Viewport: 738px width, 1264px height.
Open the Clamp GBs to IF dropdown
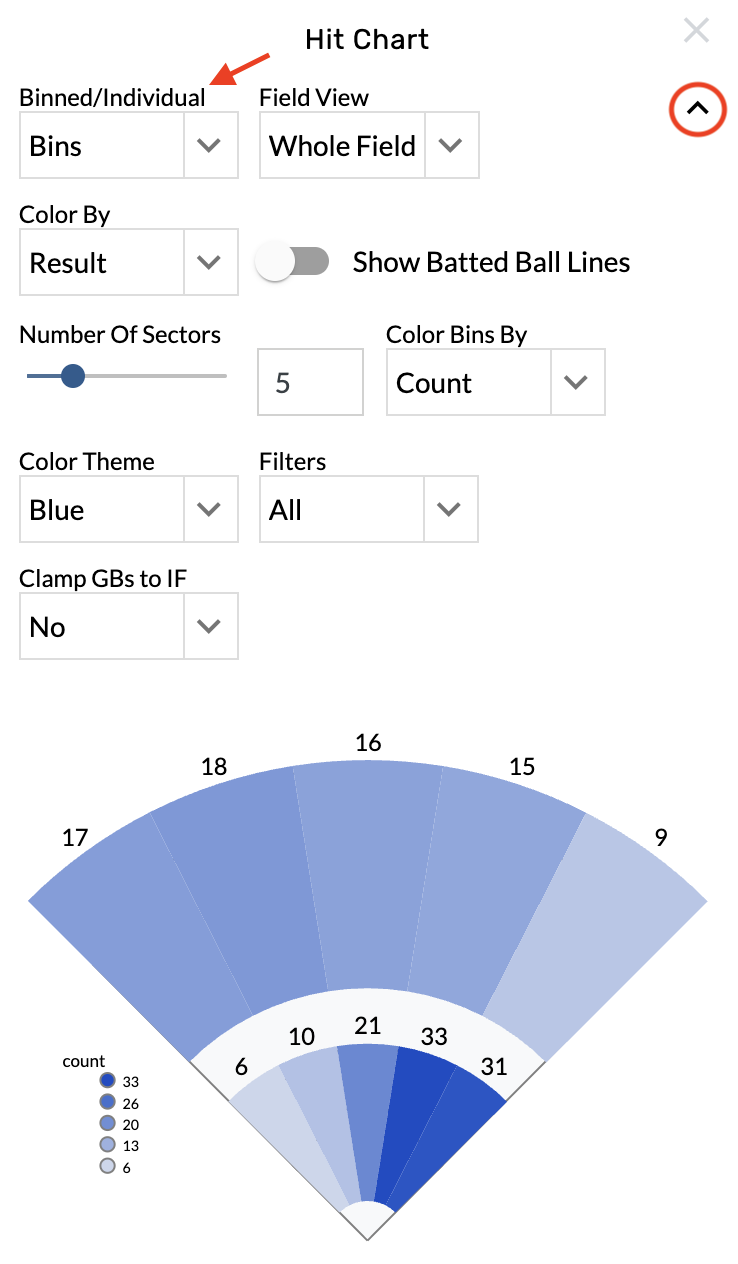pos(129,627)
